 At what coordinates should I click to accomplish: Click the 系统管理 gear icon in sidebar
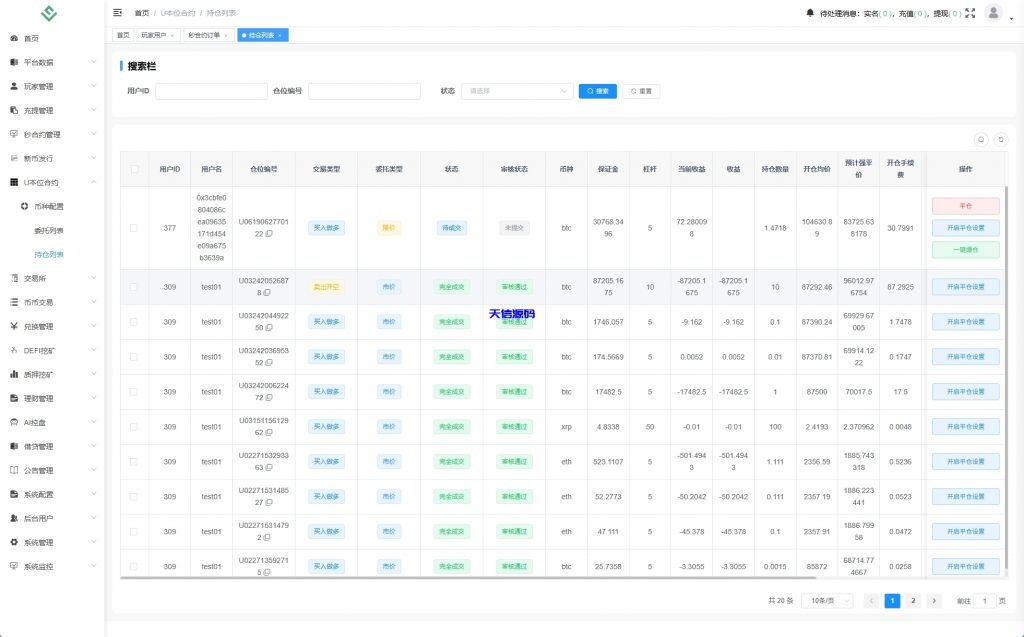pos(14,542)
